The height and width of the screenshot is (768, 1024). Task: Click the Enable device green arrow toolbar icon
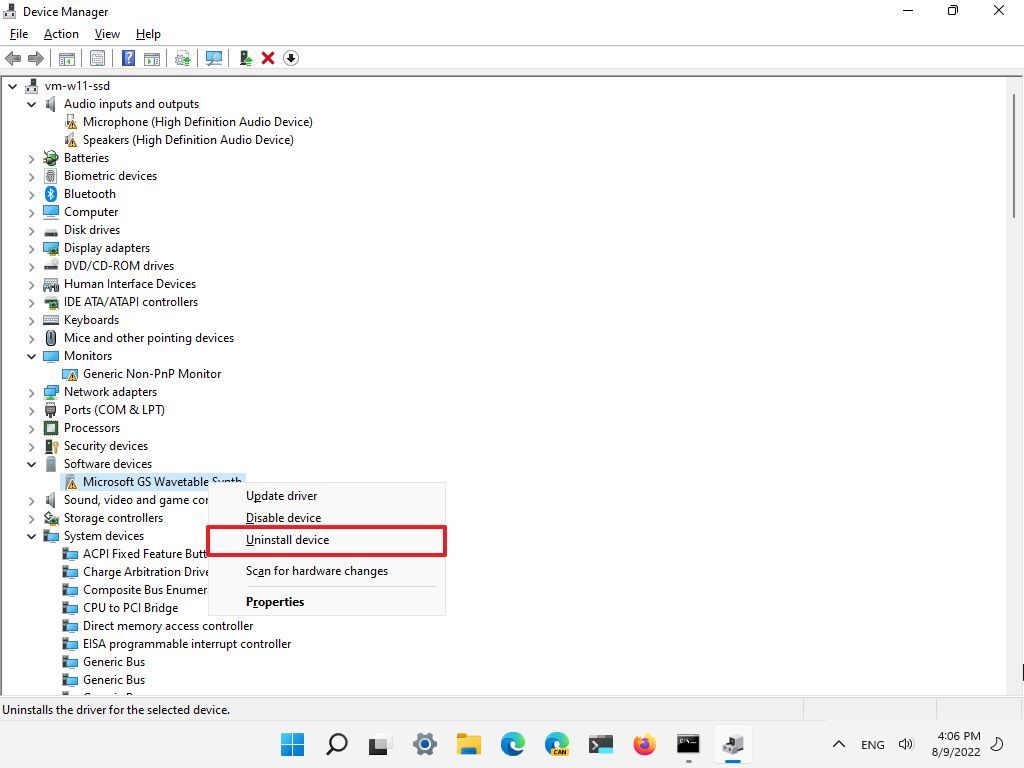(246, 58)
